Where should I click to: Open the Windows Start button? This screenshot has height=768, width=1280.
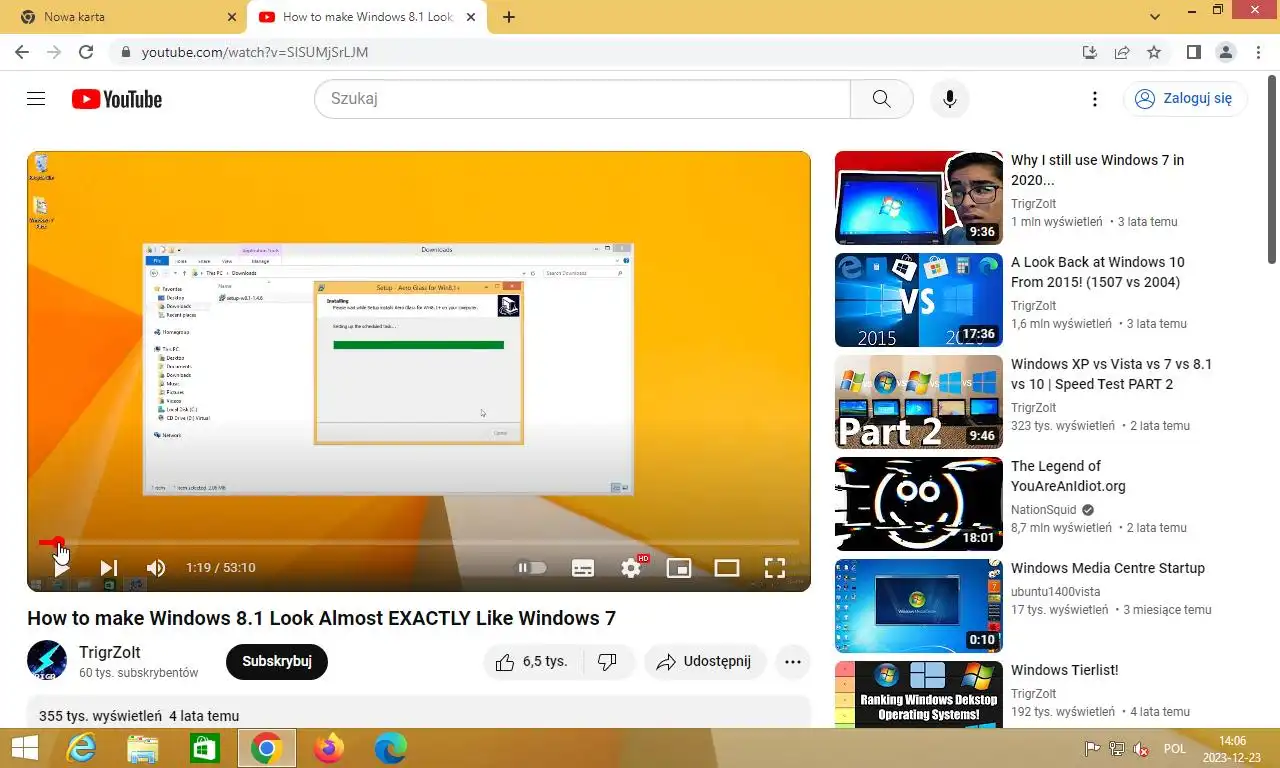coord(24,748)
